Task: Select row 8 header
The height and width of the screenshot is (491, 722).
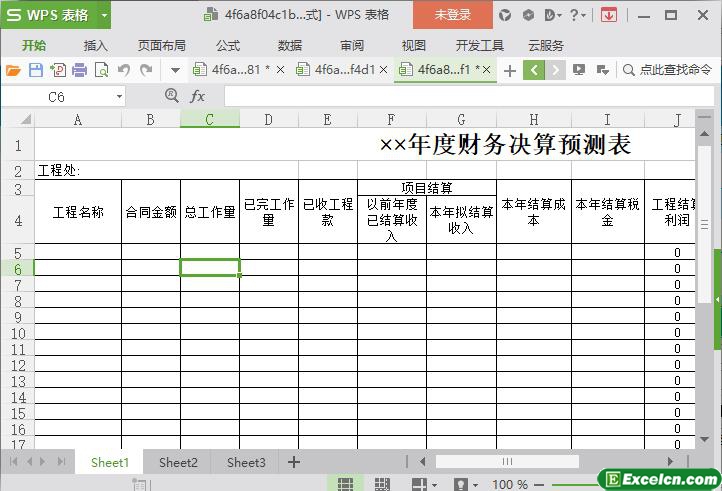Action: click(17, 301)
